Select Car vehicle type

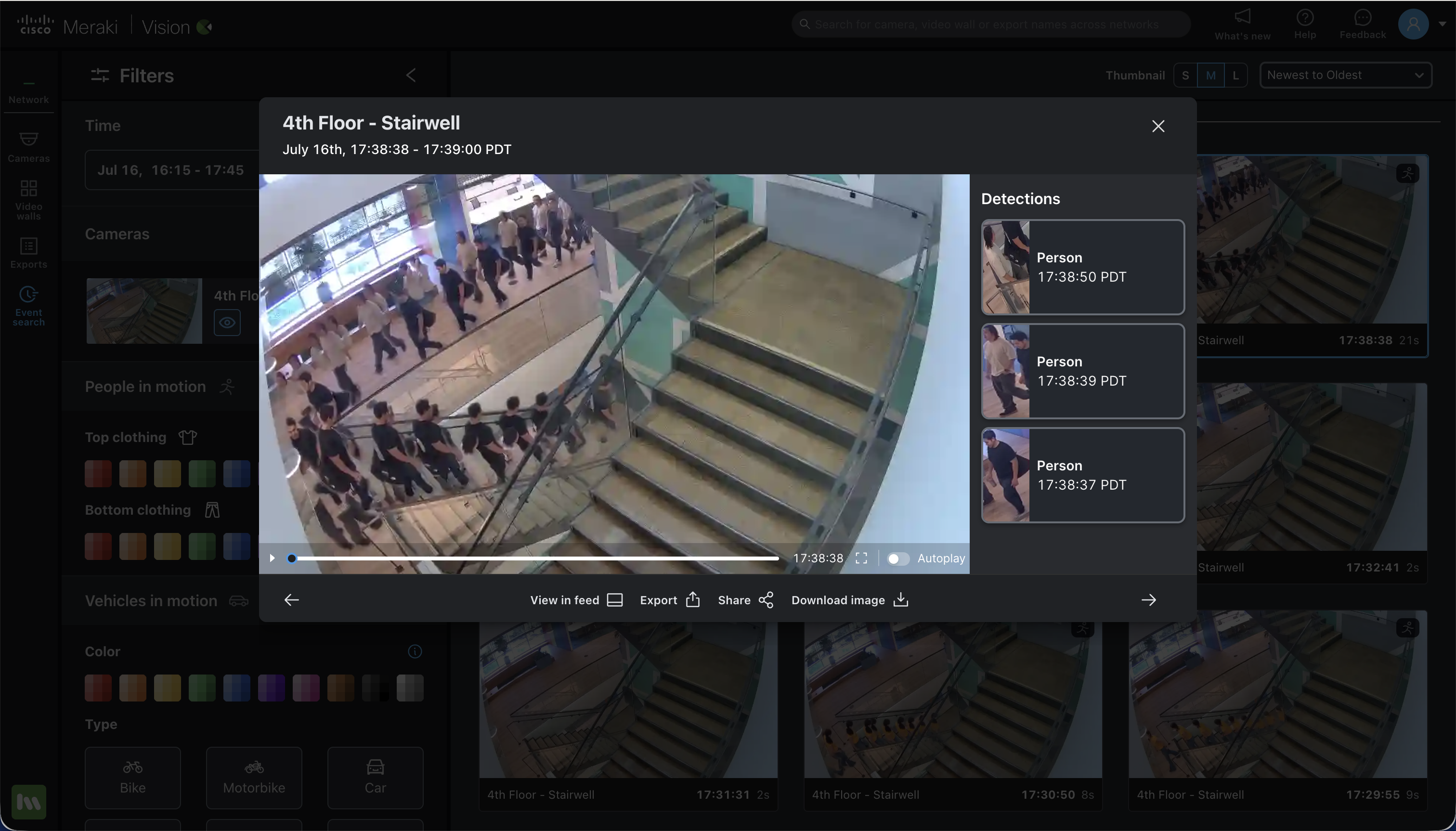click(376, 778)
